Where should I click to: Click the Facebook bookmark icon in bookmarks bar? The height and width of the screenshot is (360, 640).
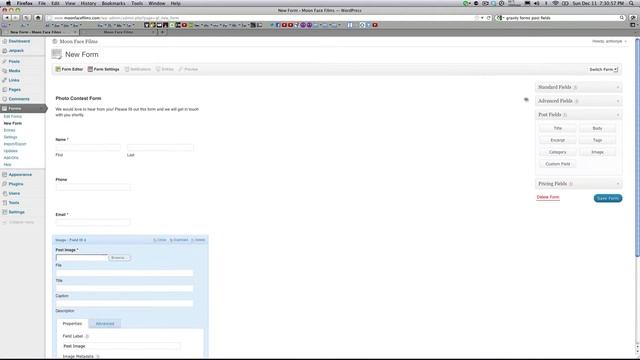pos(278,25)
